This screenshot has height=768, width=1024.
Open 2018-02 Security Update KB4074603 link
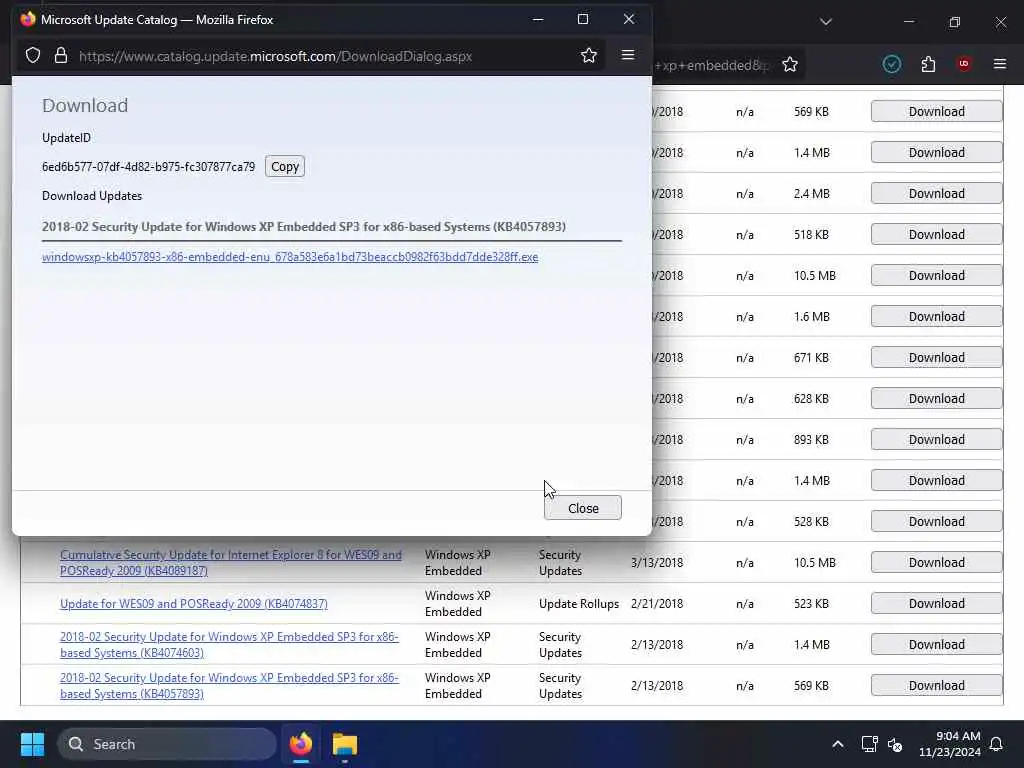[x=229, y=645]
